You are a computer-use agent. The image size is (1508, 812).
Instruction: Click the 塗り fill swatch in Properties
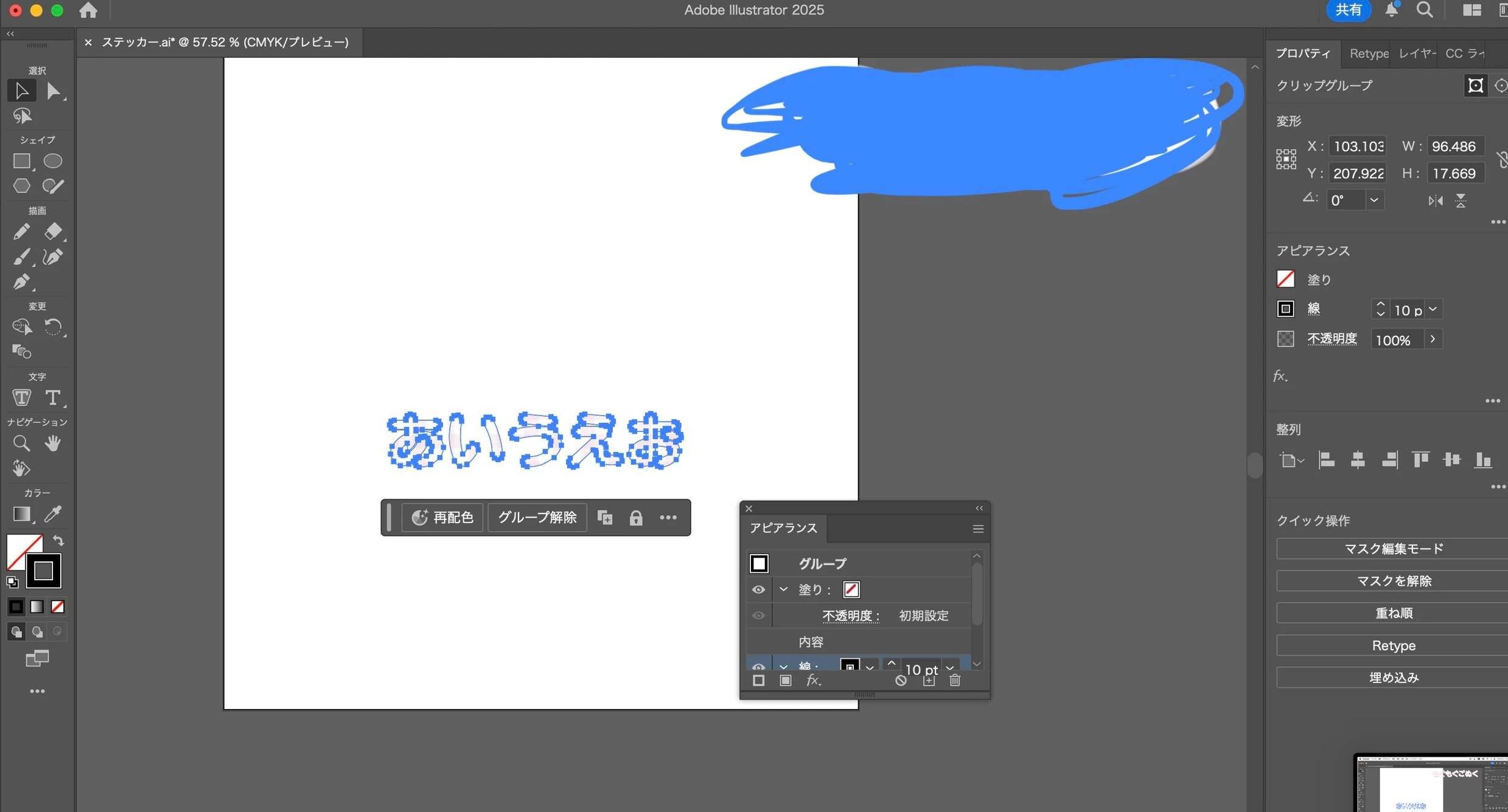coord(1285,279)
